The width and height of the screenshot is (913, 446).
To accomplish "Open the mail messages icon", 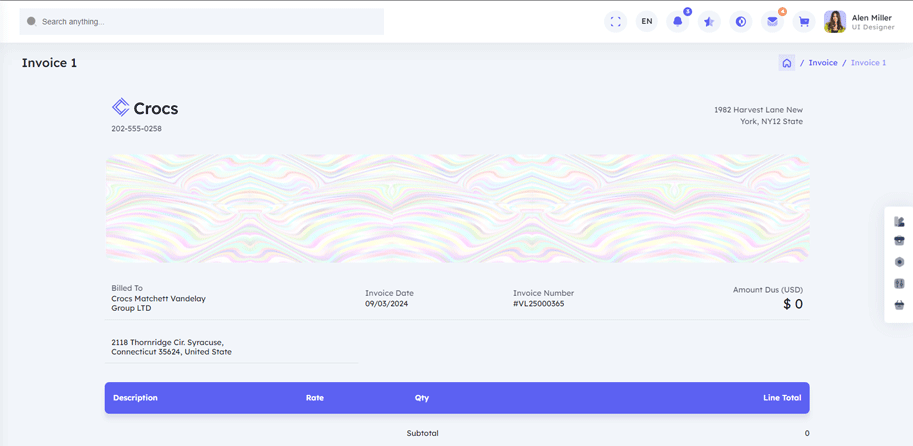I will [772, 21].
